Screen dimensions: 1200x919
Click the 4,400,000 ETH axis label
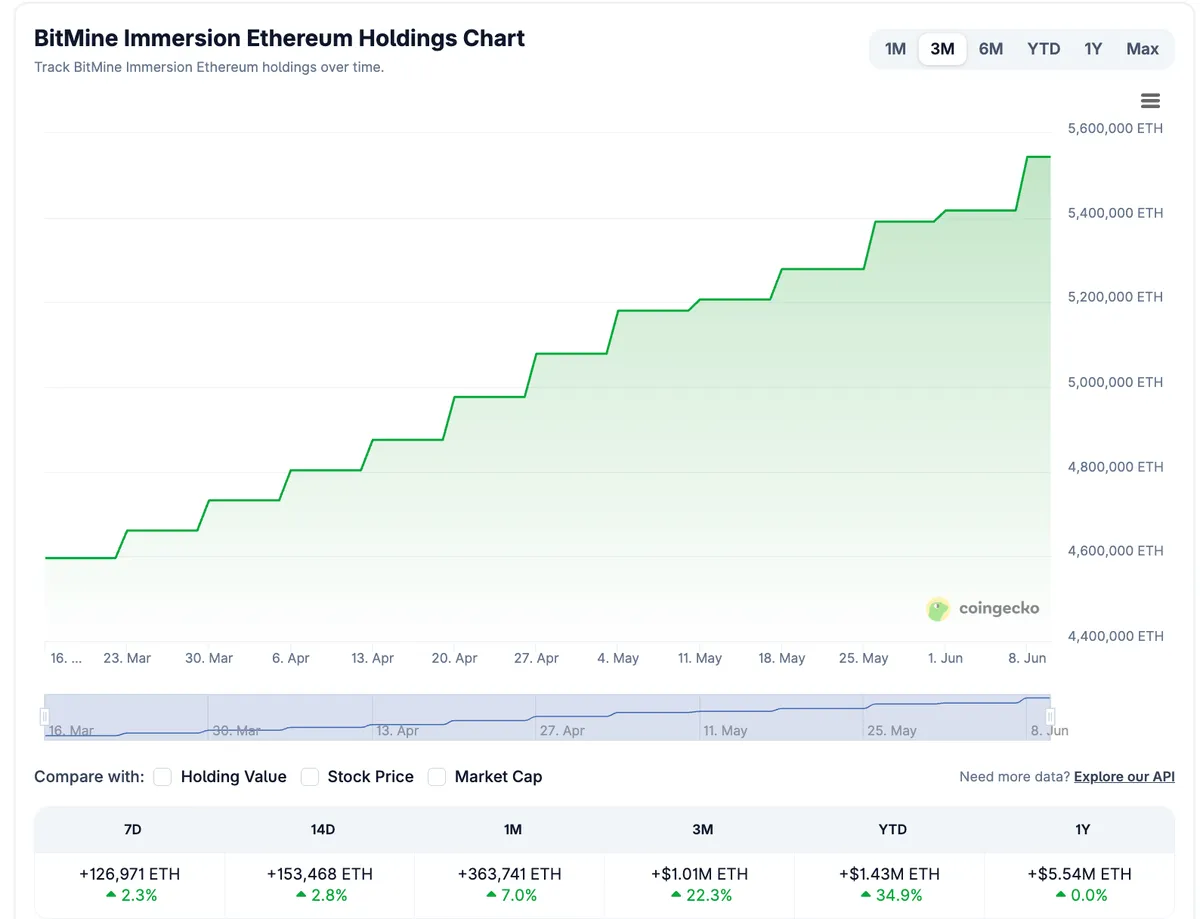[x=1116, y=636]
